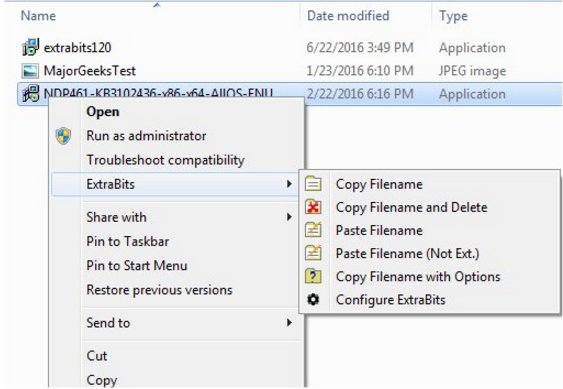Click the red X Copy Filename and Delete icon
The image size is (563, 389).
[313, 207]
